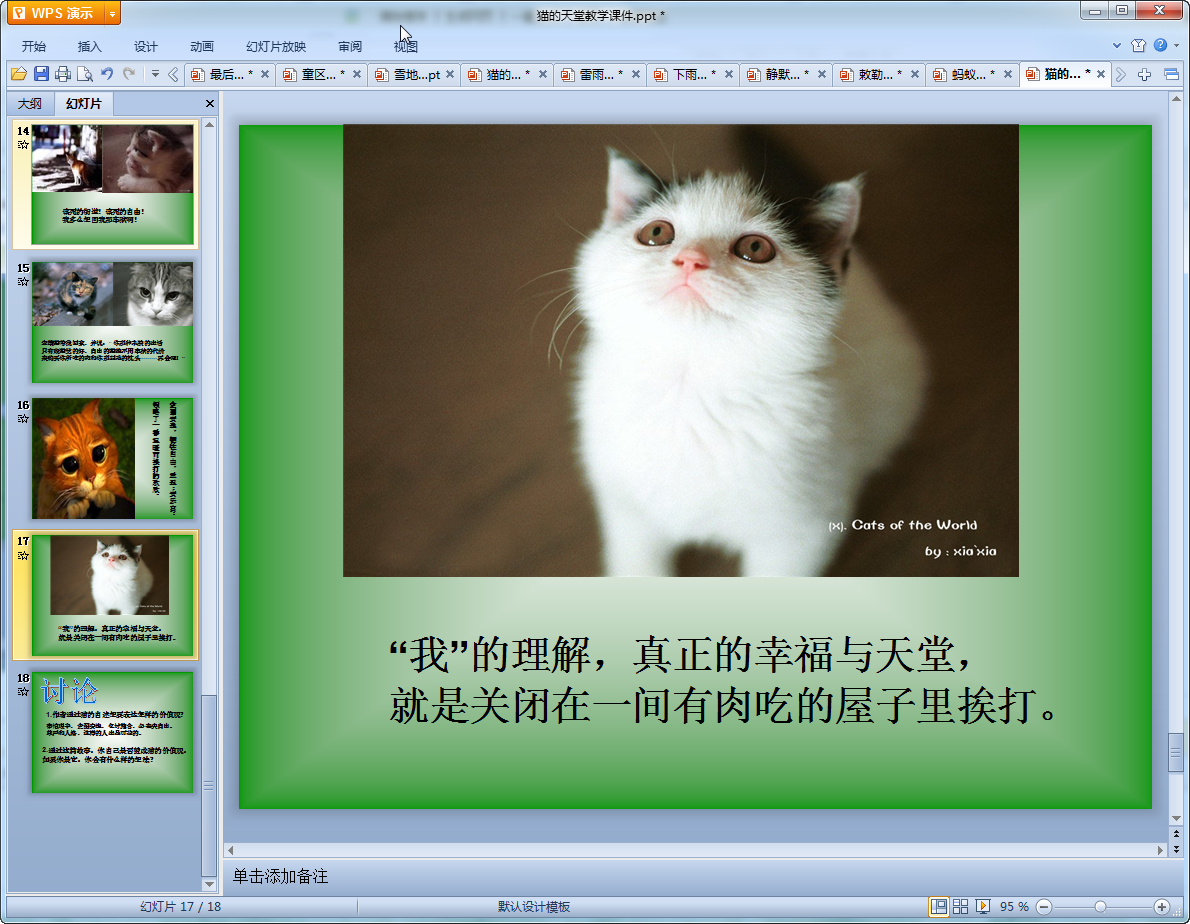The width and height of the screenshot is (1190, 924).
Task: Go to previous slide with double-up arrows
Action: [1176, 834]
